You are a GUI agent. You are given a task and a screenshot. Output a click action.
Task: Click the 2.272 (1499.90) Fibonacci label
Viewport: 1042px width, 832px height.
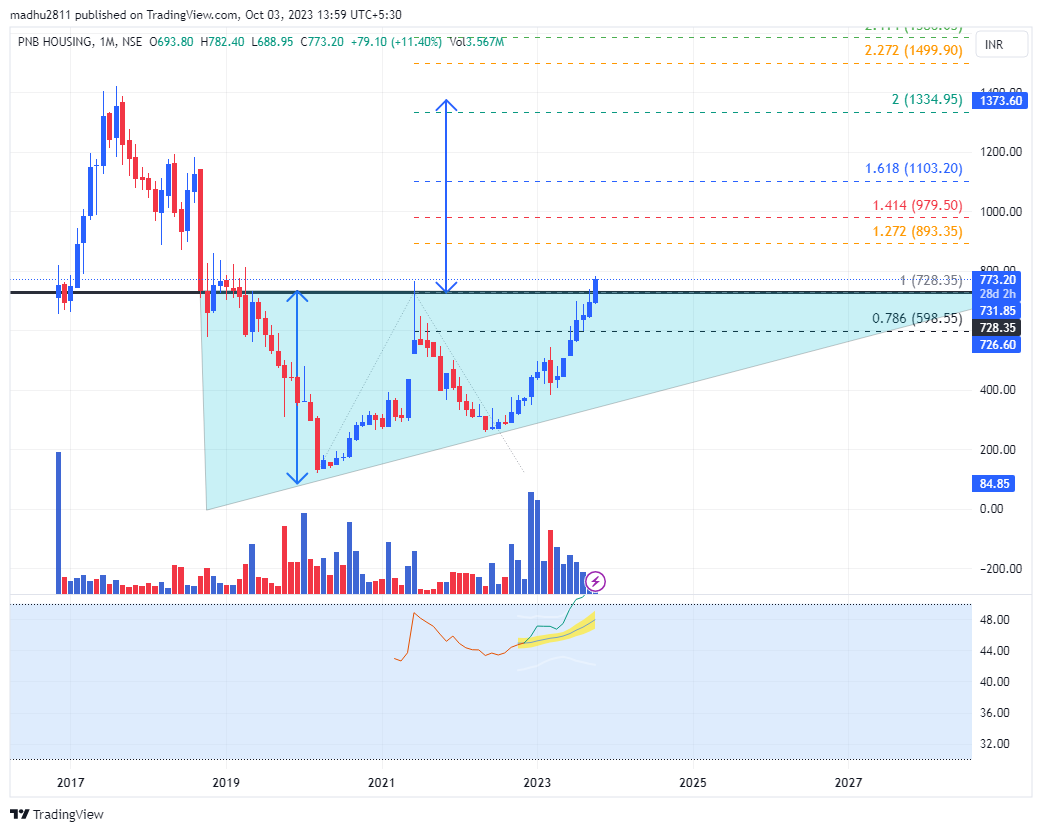[913, 51]
